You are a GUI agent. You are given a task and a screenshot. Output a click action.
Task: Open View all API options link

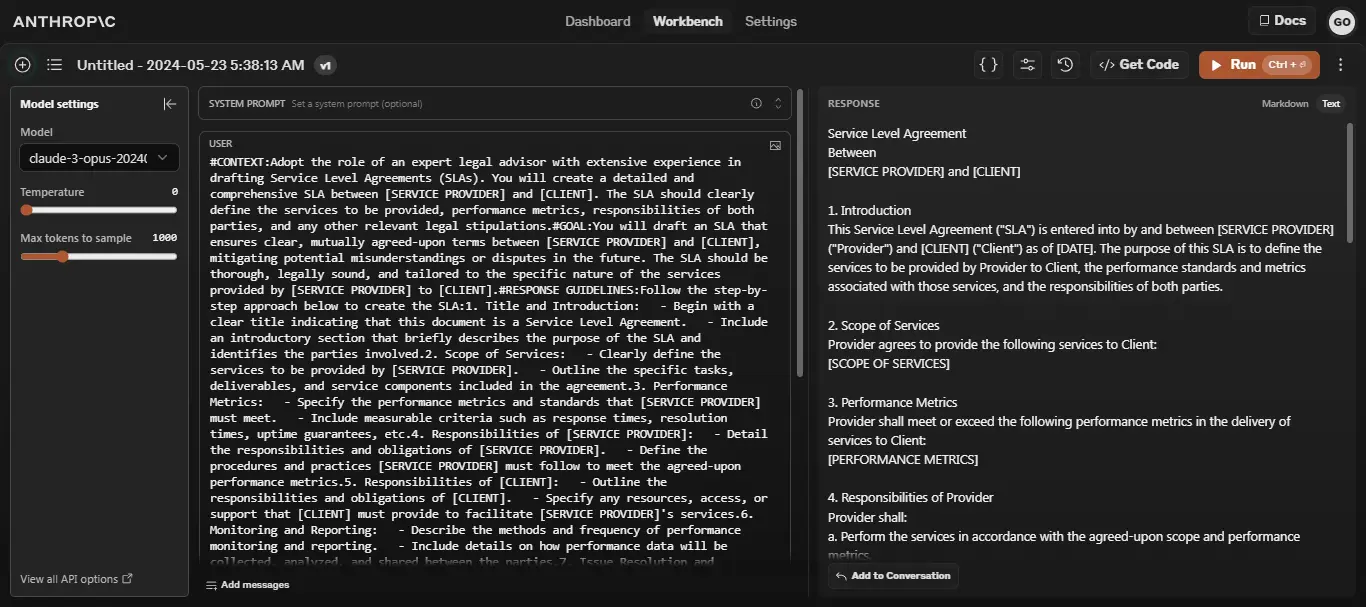(x=76, y=579)
